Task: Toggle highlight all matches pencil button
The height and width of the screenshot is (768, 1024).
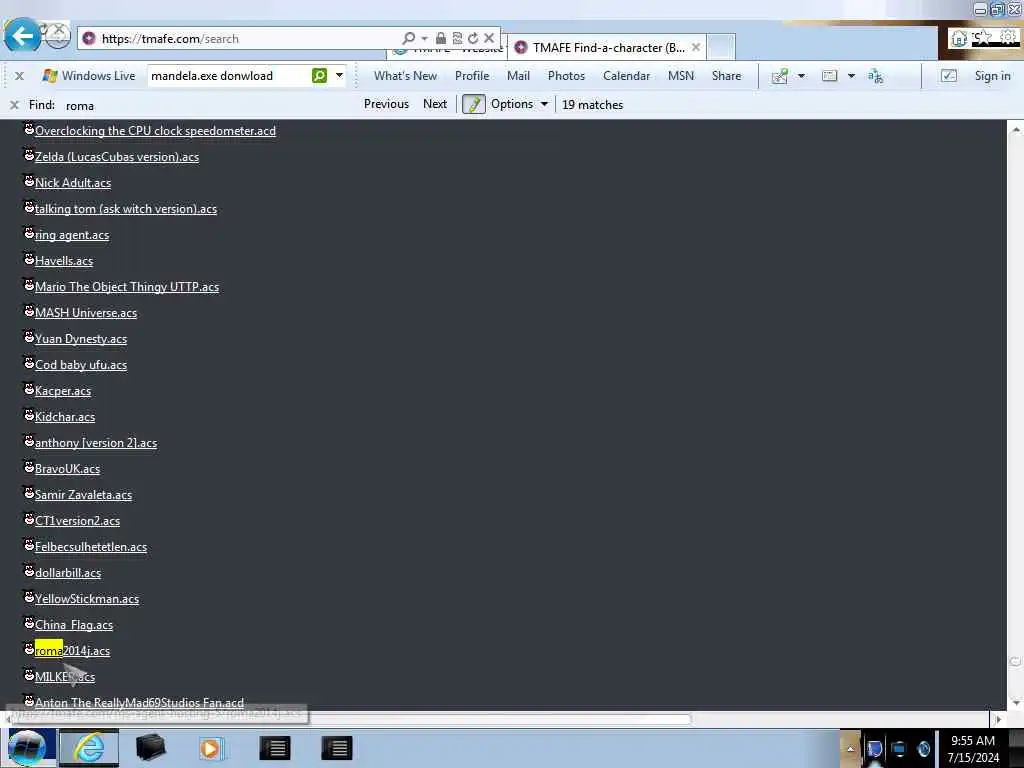Action: tap(473, 104)
